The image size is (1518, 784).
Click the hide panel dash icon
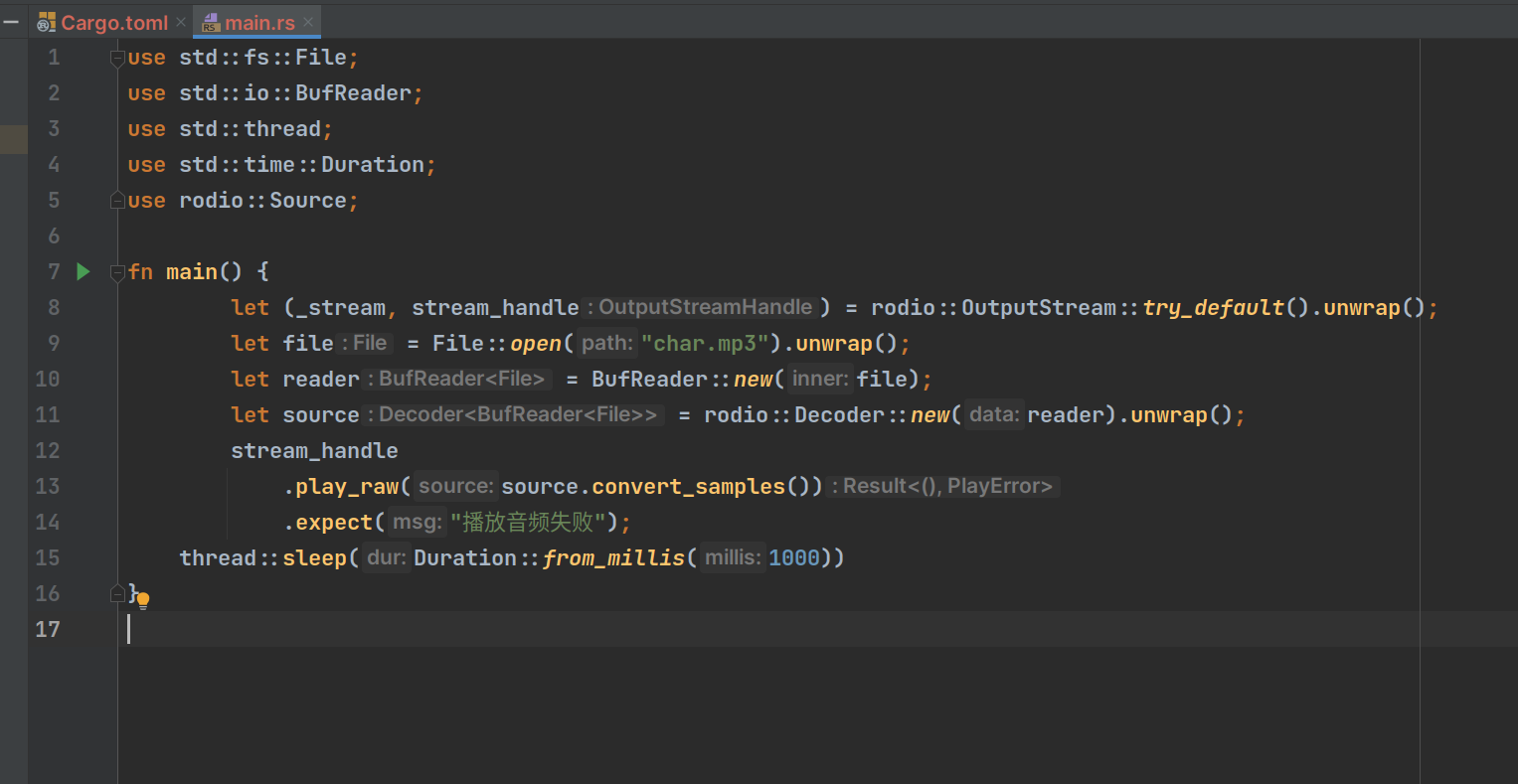click(12, 22)
